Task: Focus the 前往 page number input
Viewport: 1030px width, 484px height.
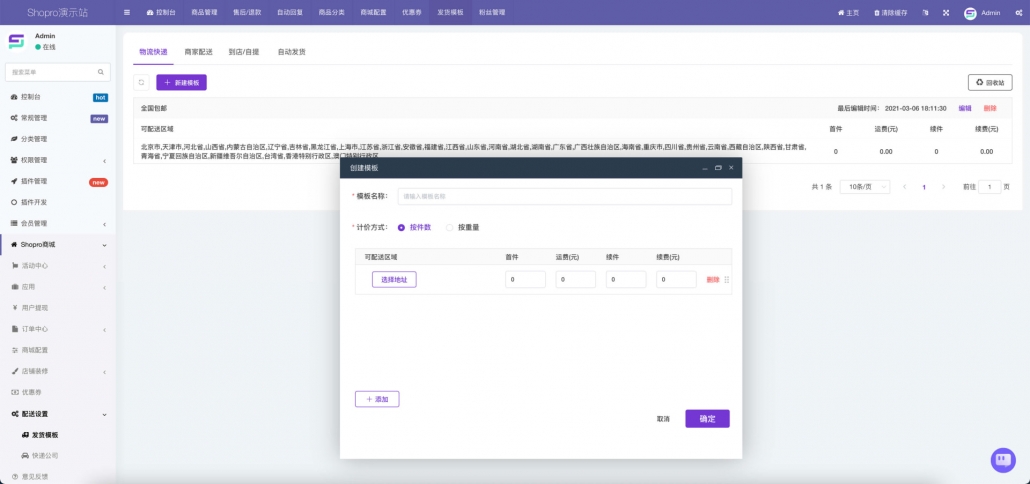Action: [990, 187]
